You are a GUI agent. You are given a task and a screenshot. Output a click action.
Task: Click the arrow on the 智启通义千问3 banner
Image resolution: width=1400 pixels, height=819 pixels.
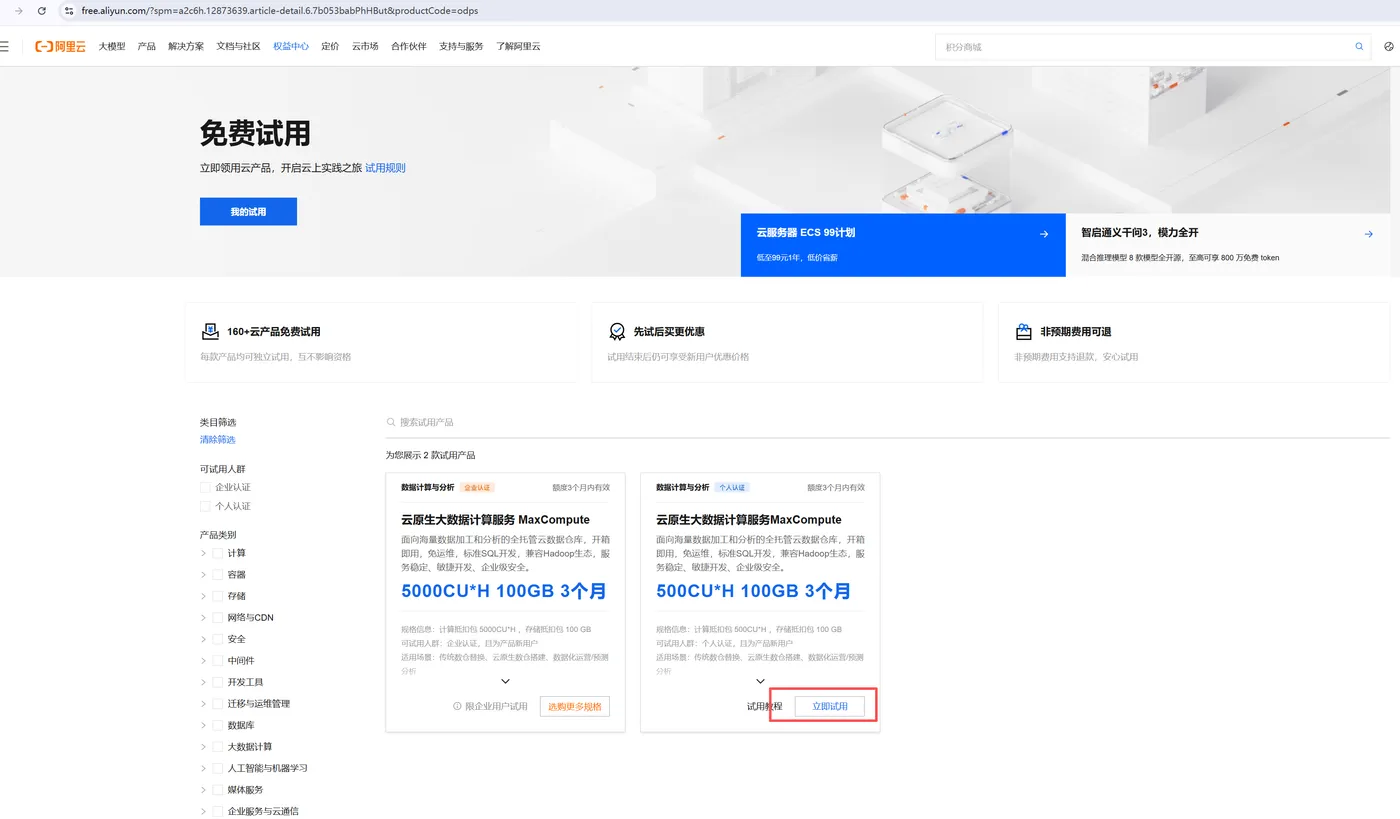pos(1369,234)
